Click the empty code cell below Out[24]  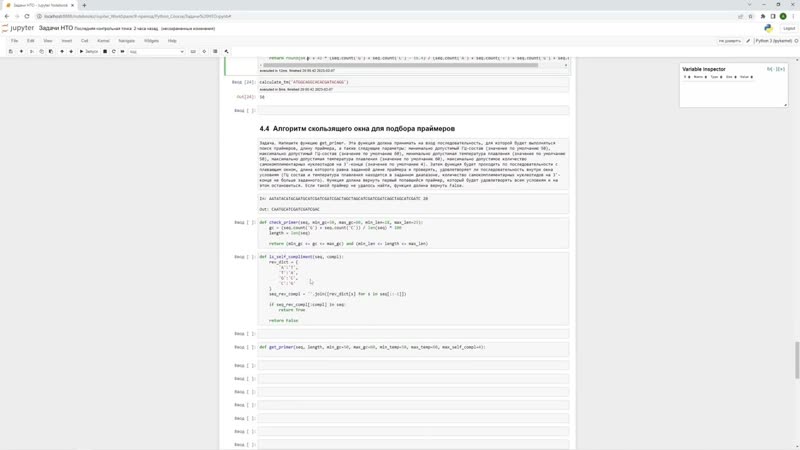(414, 110)
